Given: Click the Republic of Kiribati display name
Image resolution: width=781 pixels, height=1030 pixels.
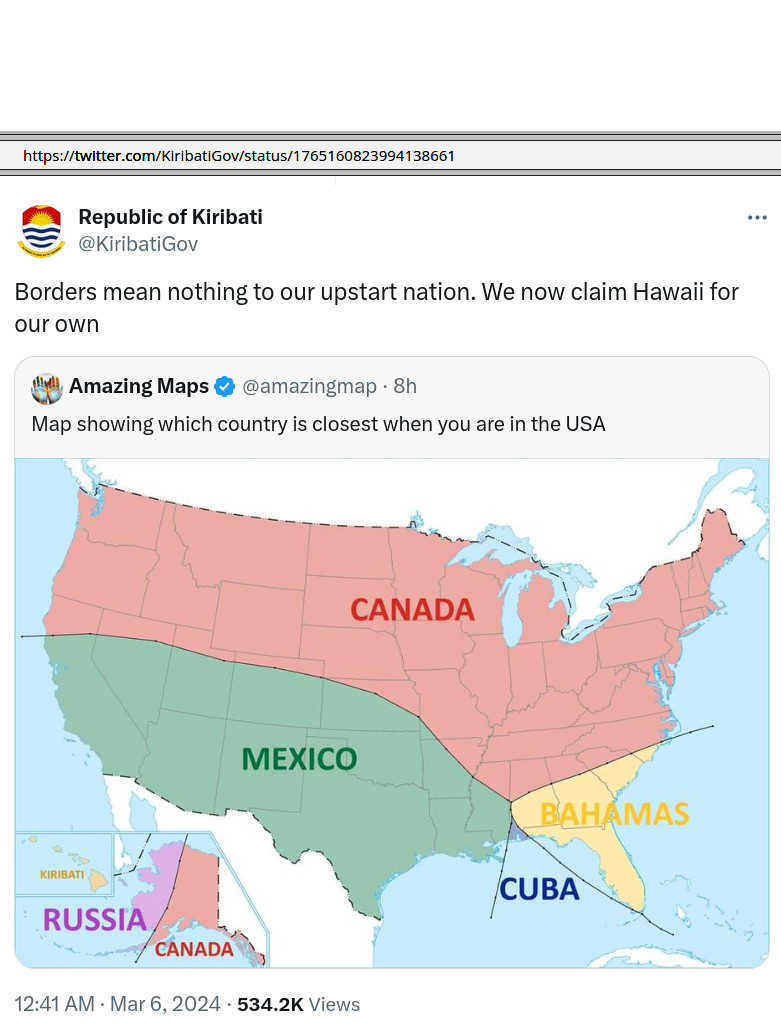Looking at the screenshot, I should (170, 217).
